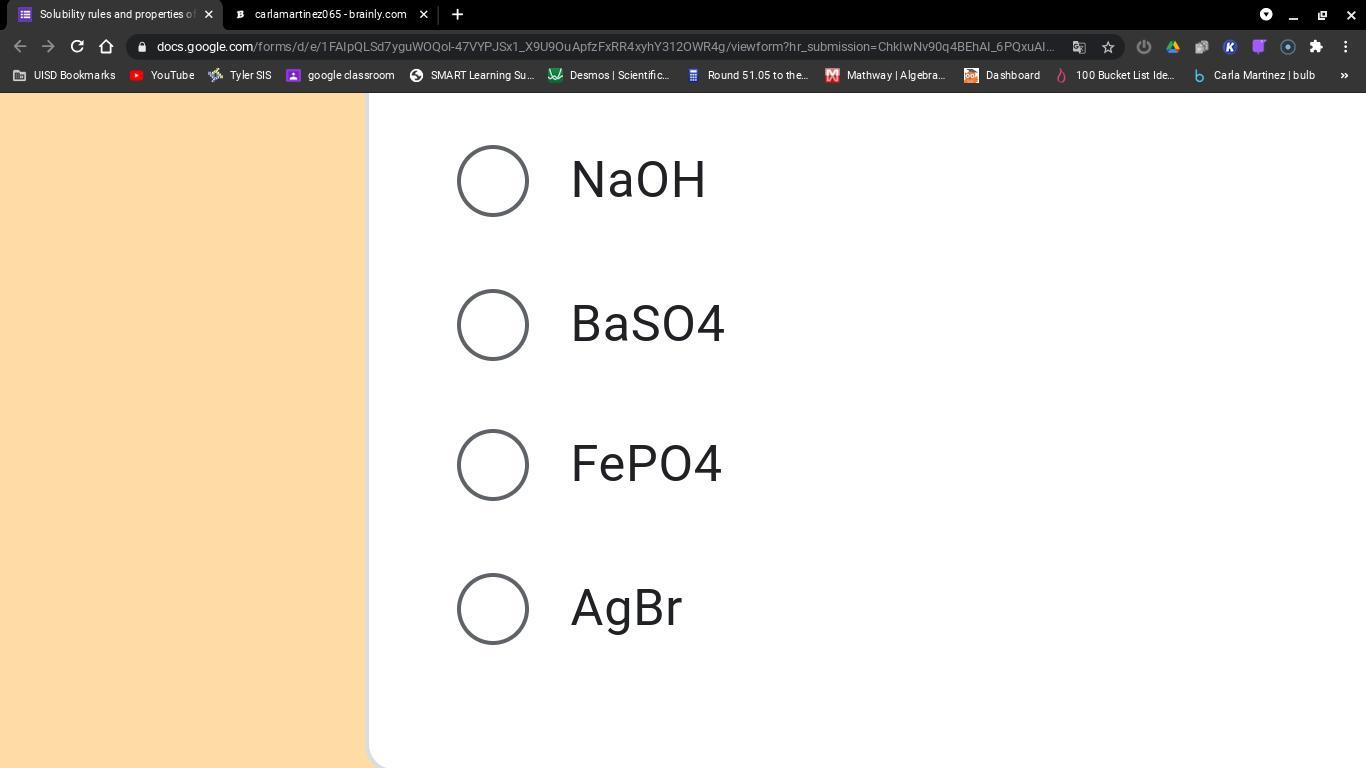Click the purple note extension icon
The image size is (1366, 768).
(x=1259, y=47)
